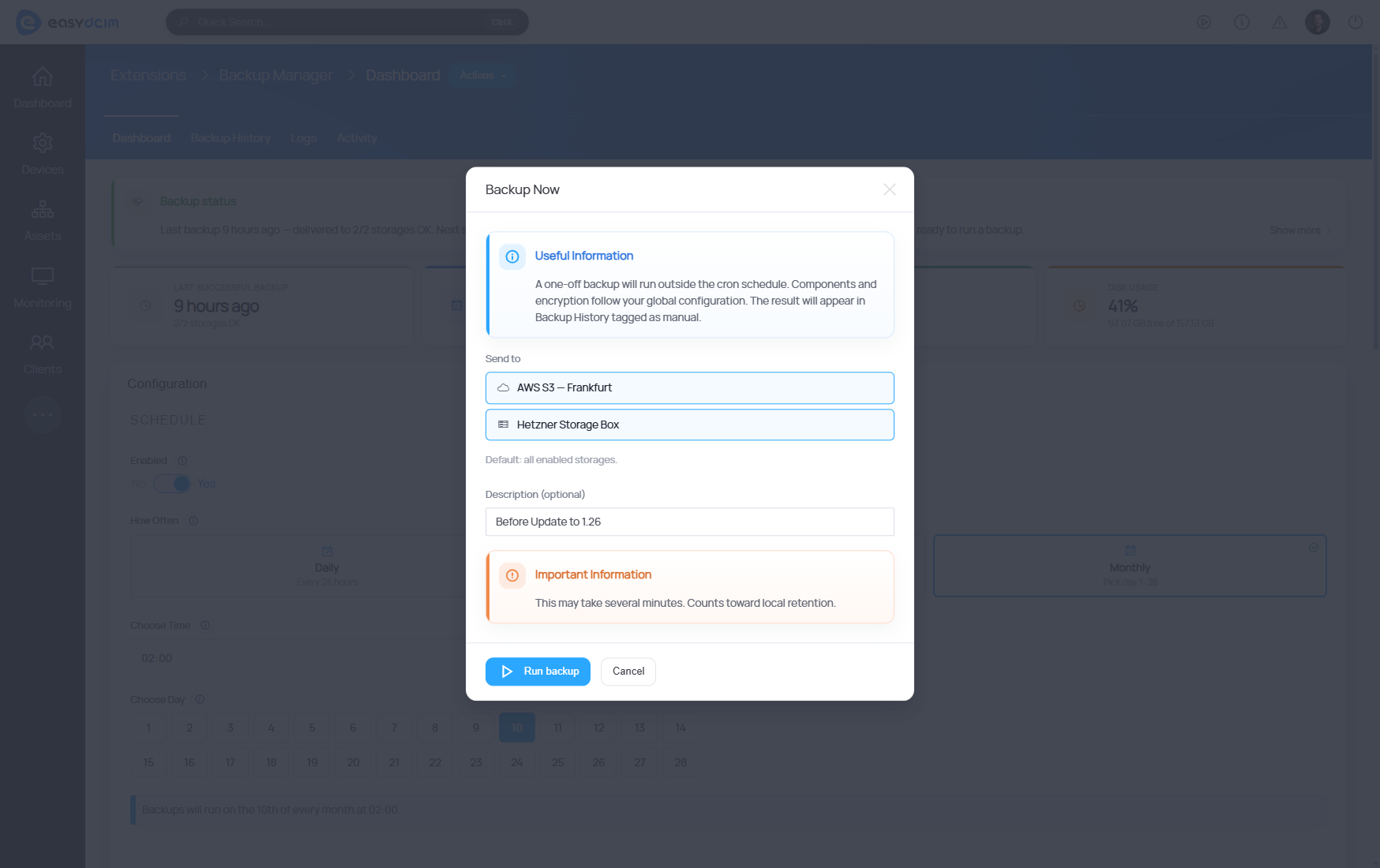The width and height of the screenshot is (1380, 868).
Task: Click the How Often help icon
Action: [193, 521]
